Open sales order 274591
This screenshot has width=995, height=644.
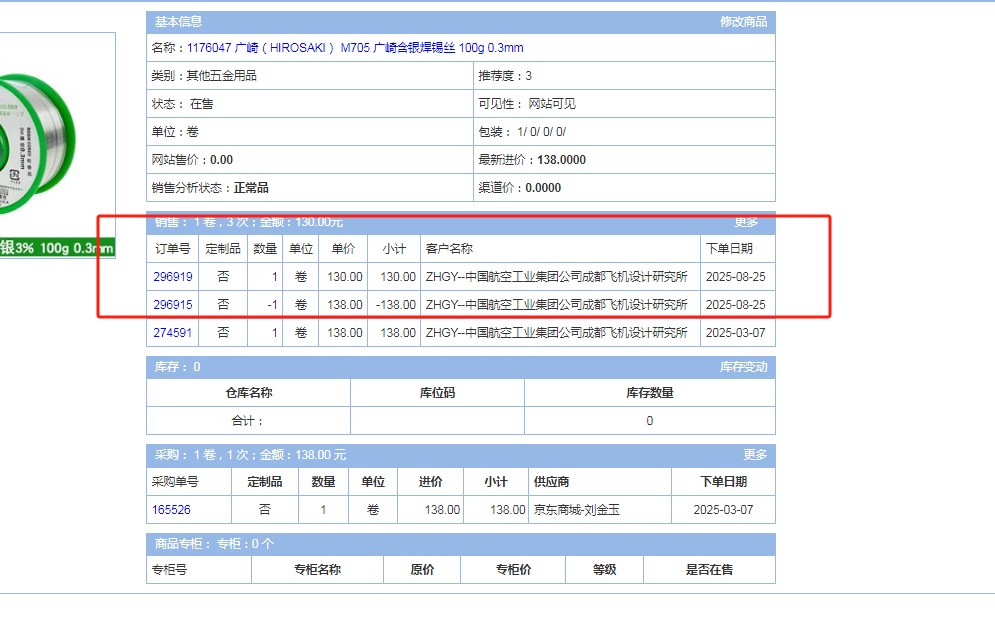pos(173,332)
